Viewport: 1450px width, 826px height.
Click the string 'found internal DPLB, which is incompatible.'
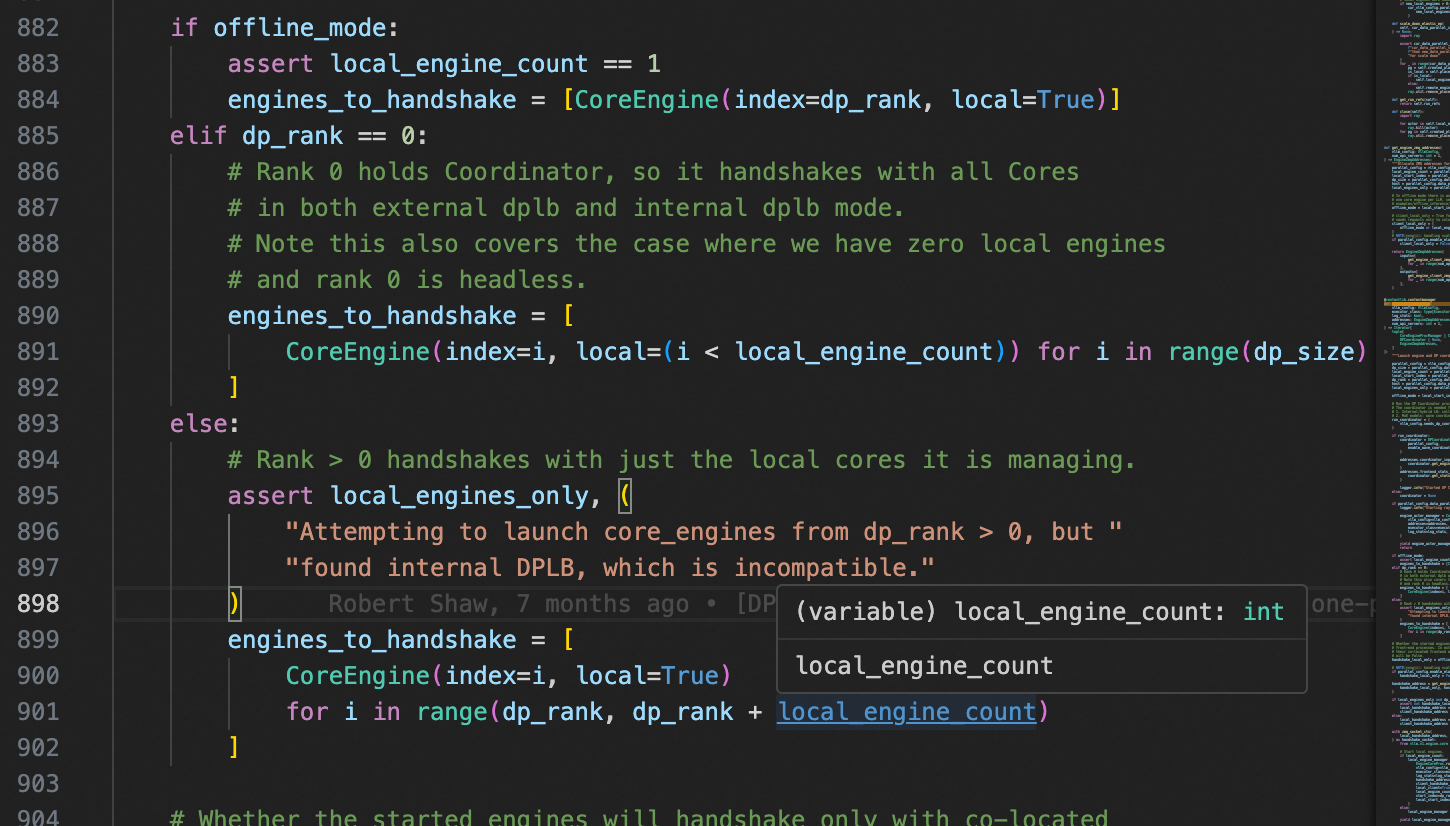coord(610,567)
